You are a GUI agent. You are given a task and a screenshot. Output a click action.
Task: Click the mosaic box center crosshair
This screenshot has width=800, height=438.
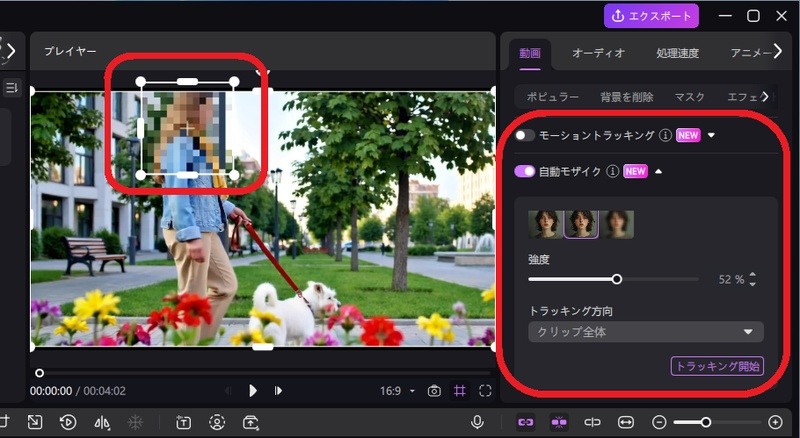click(187, 129)
